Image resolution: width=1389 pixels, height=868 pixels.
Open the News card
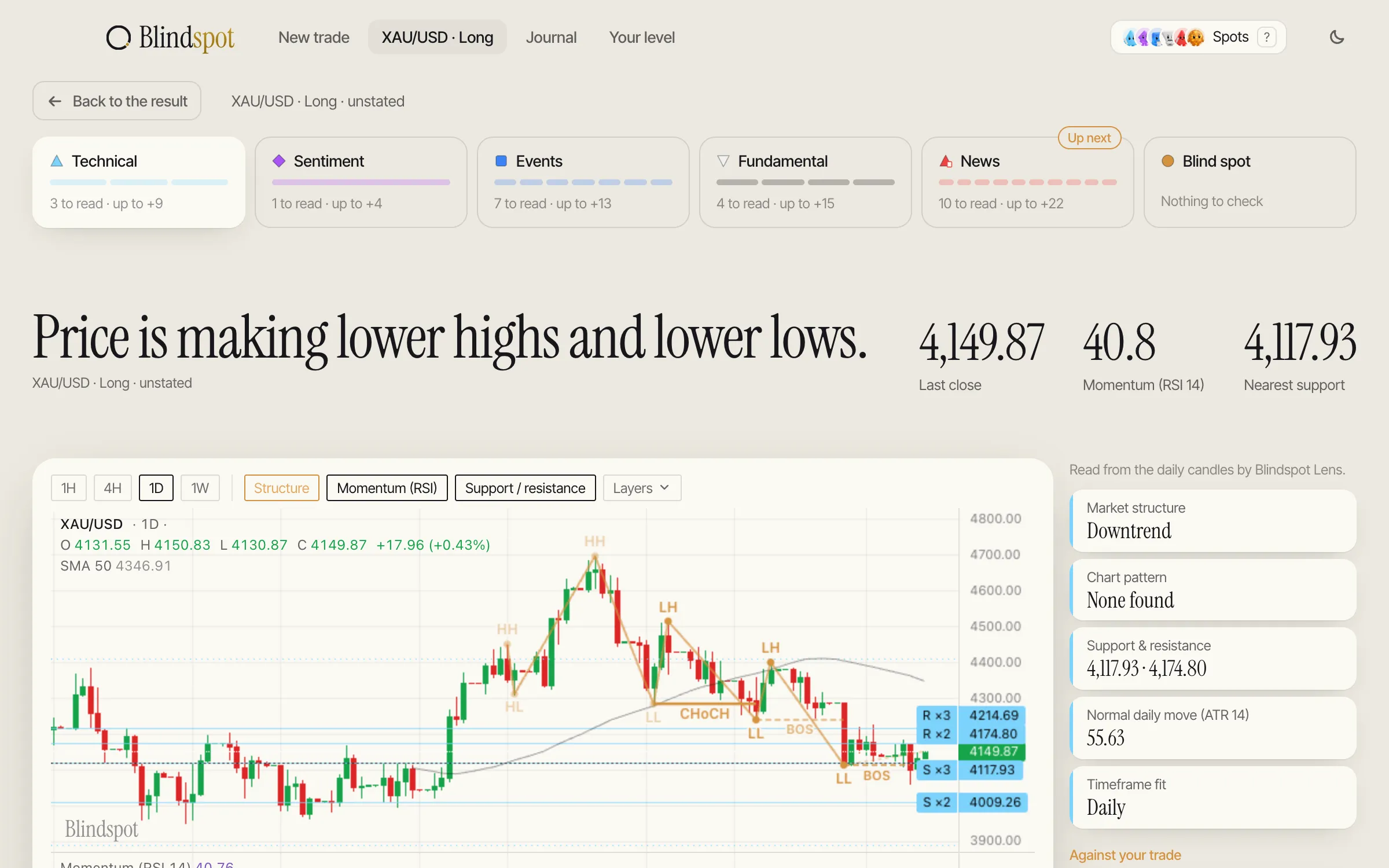(1028, 182)
